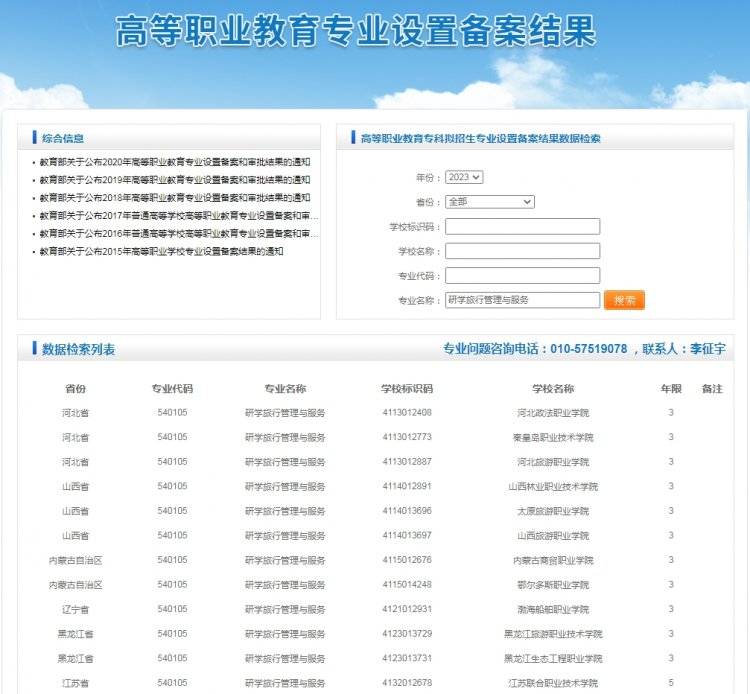
Task: Click school code 4114013696
Action: coord(407,511)
